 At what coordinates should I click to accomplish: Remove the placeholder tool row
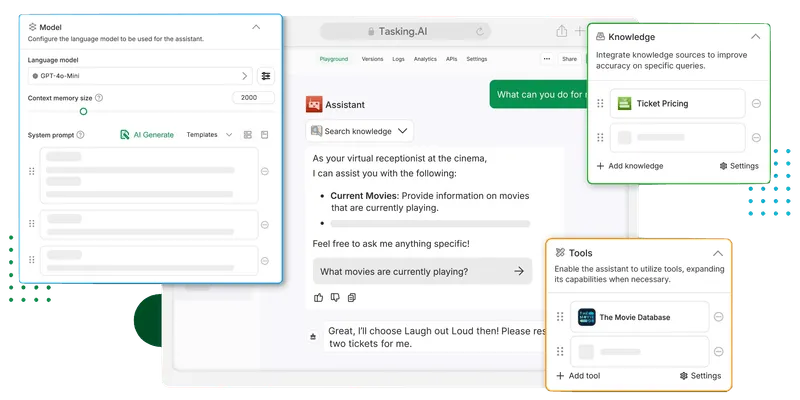click(718, 352)
